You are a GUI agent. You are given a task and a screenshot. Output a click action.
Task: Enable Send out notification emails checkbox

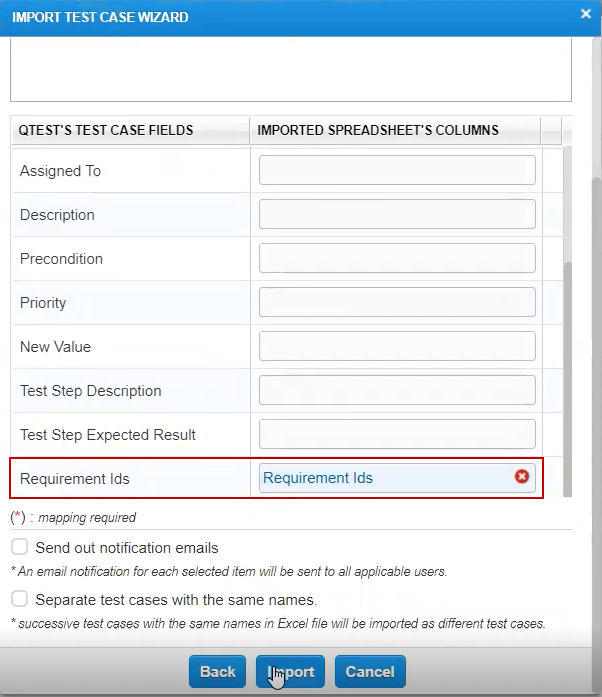pyautogui.click(x=20, y=547)
